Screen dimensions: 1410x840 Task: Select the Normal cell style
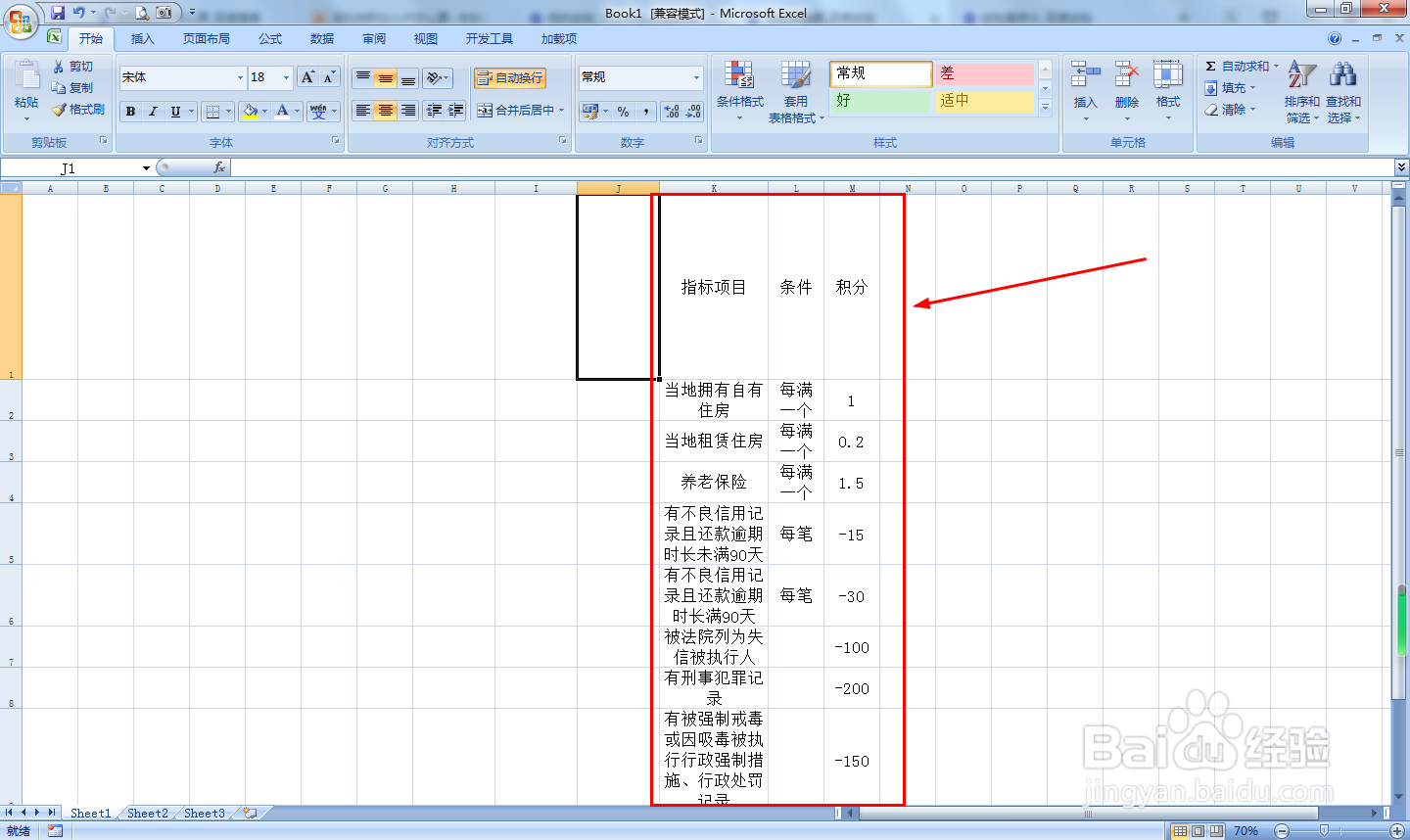[x=881, y=73]
